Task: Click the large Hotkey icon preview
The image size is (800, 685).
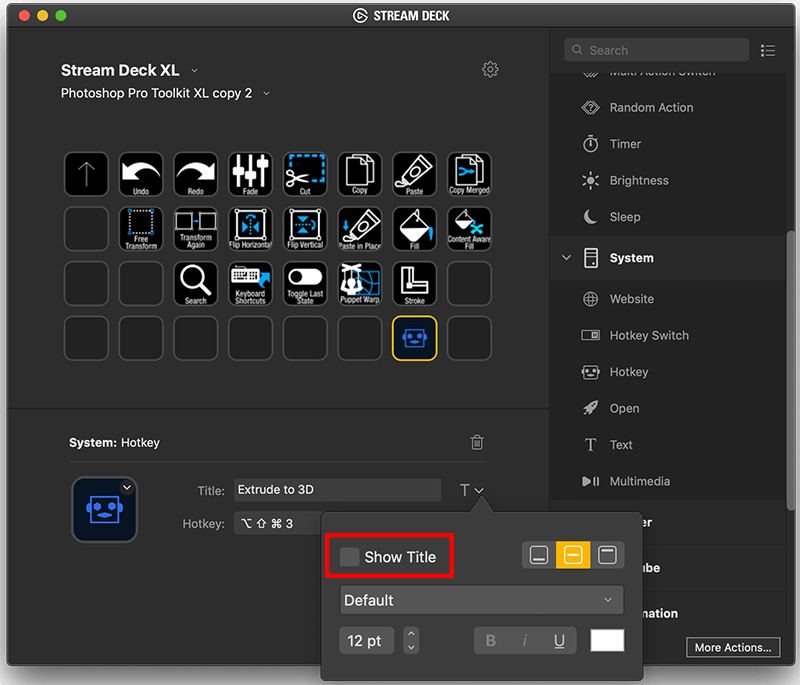Action: tap(105, 510)
